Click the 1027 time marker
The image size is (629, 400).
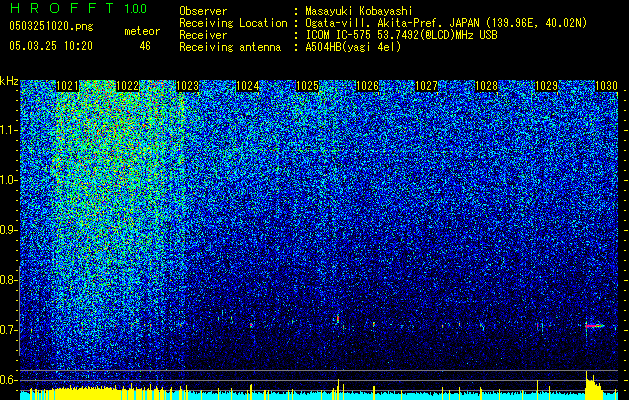(x=426, y=86)
